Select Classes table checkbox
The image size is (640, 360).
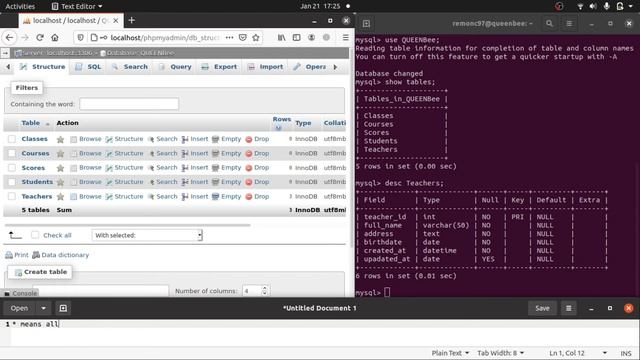pyautogui.click(x=12, y=139)
